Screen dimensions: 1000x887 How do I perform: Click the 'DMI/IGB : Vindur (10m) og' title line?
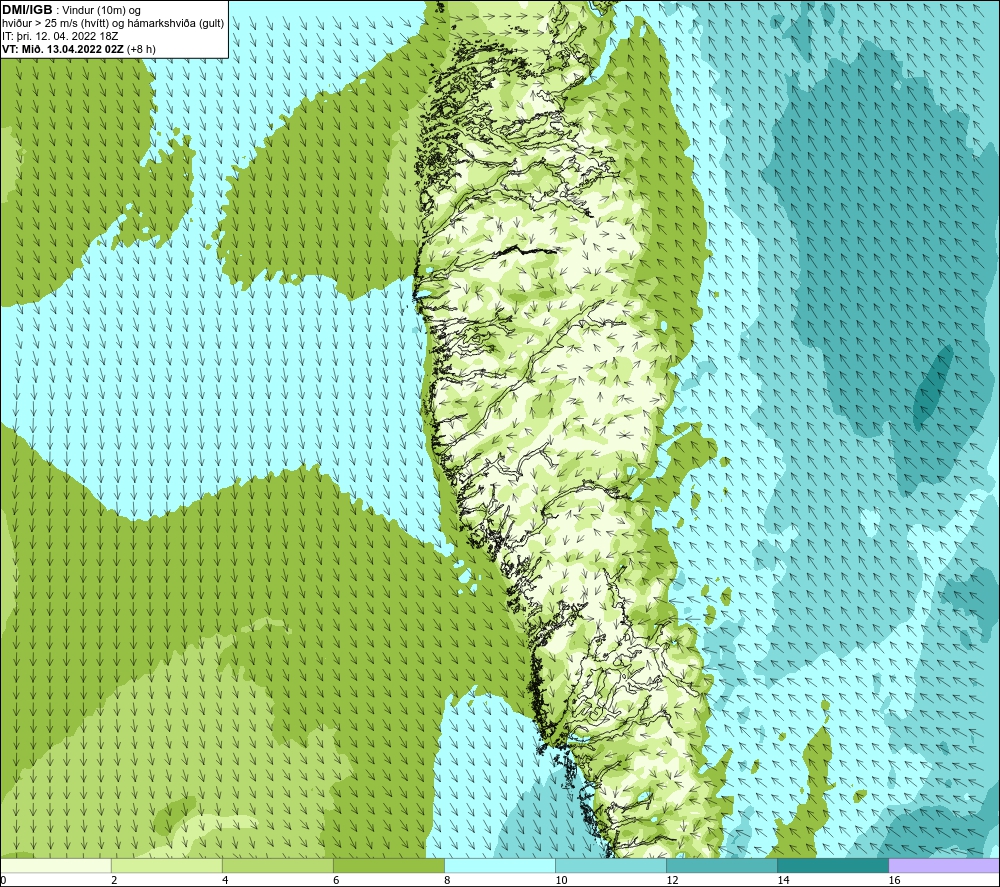click(x=71, y=10)
